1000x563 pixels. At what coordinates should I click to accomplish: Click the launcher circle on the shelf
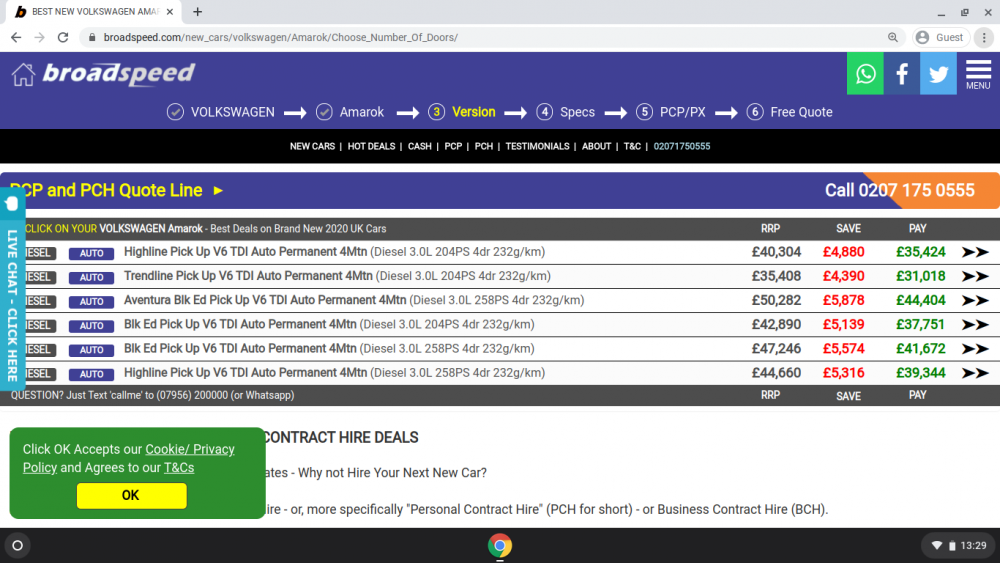click(x=18, y=546)
